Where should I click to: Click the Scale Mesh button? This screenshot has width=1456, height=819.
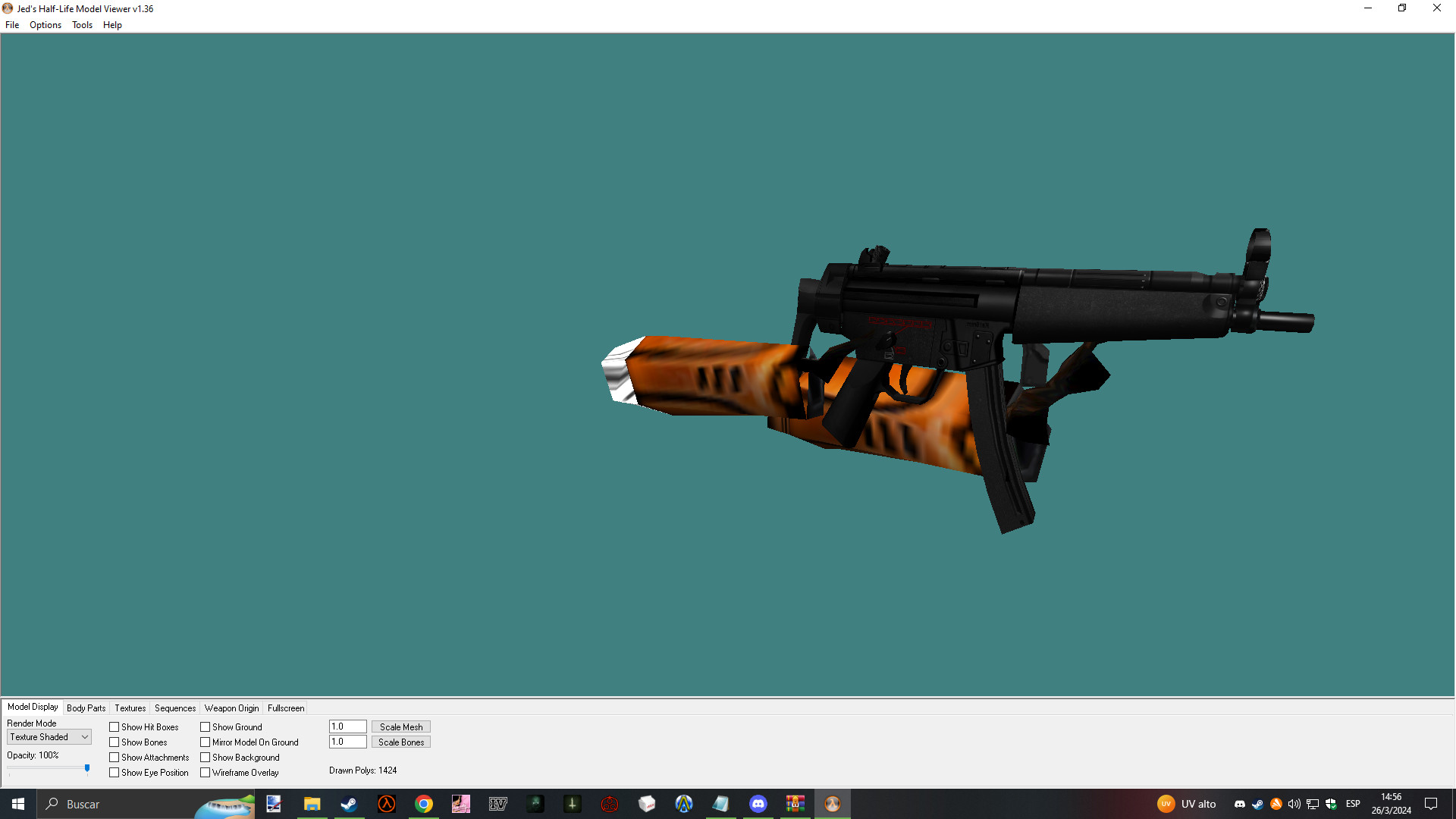pyautogui.click(x=400, y=726)
